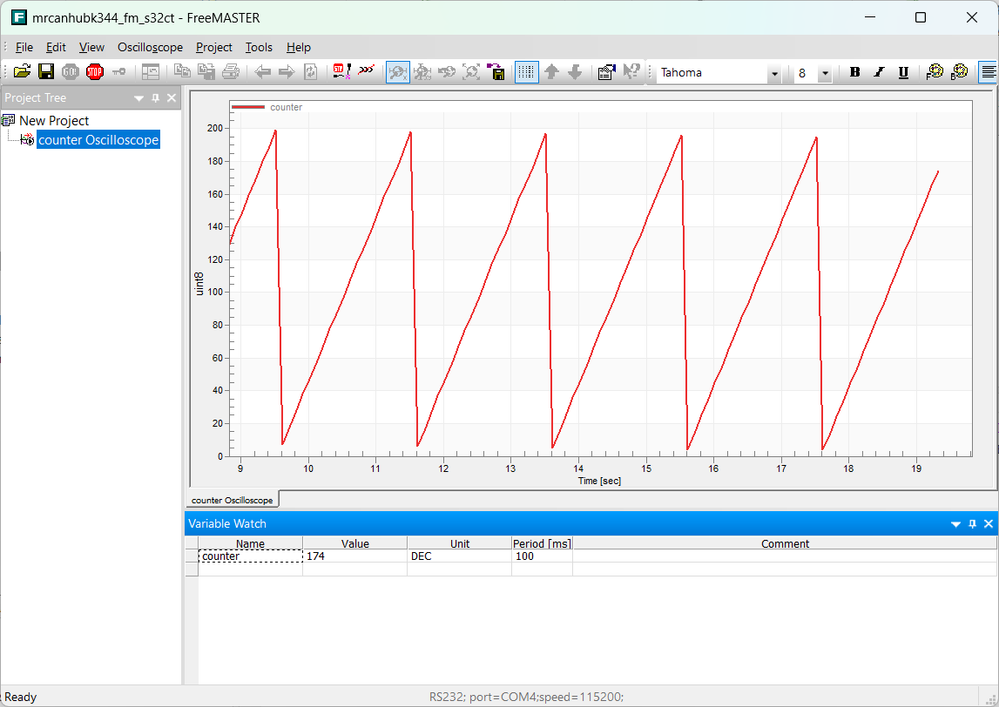This screenshot has height=707, width=999.
Task: Click the Unit column header
Action: coord(459,544)
